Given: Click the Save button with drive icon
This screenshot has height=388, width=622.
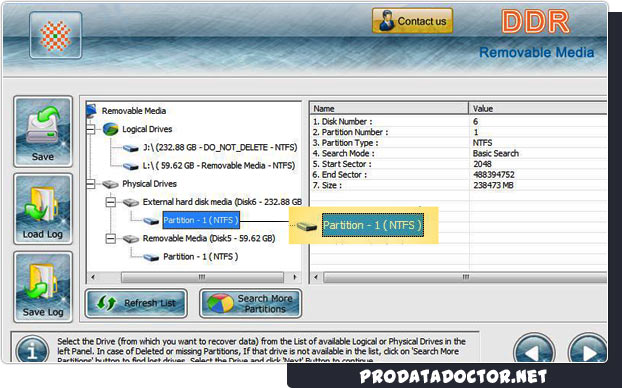Looking at the screenshot, I should click(x=43, y=131).
